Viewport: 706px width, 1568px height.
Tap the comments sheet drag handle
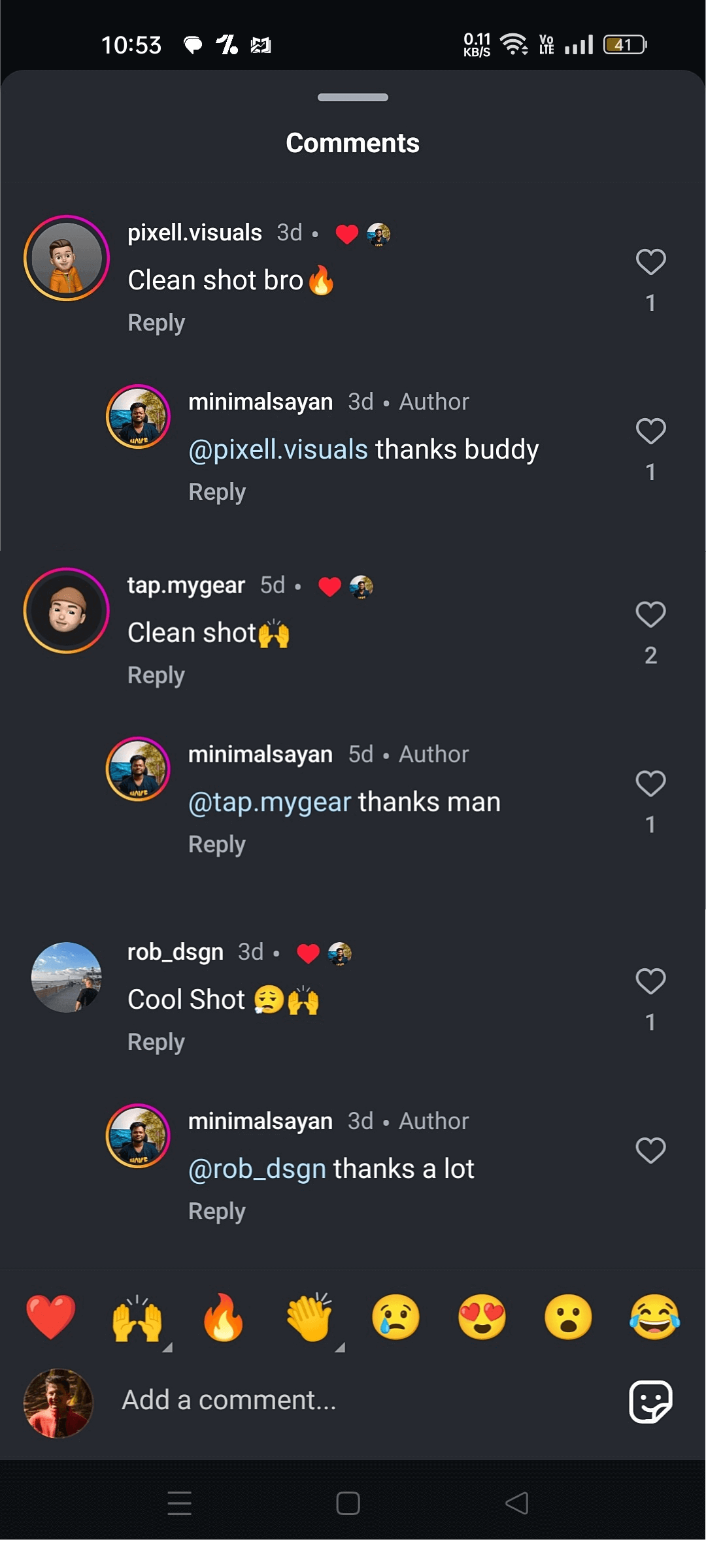click(353, 97)
